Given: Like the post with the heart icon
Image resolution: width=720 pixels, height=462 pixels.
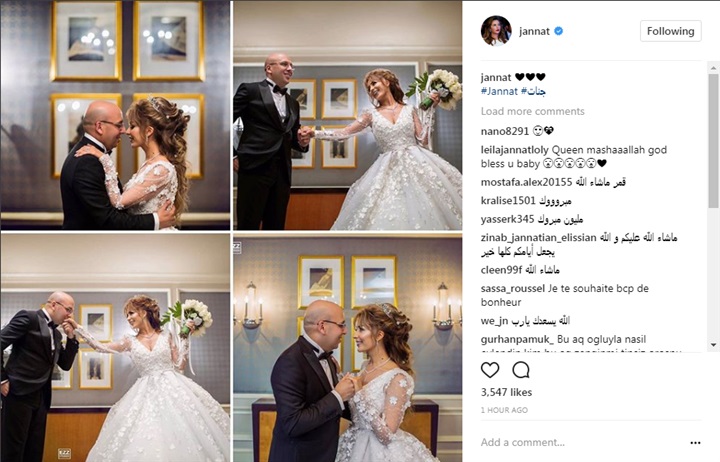Looking at the screenshot, I should pyautogui.click(x=490, y=370).
